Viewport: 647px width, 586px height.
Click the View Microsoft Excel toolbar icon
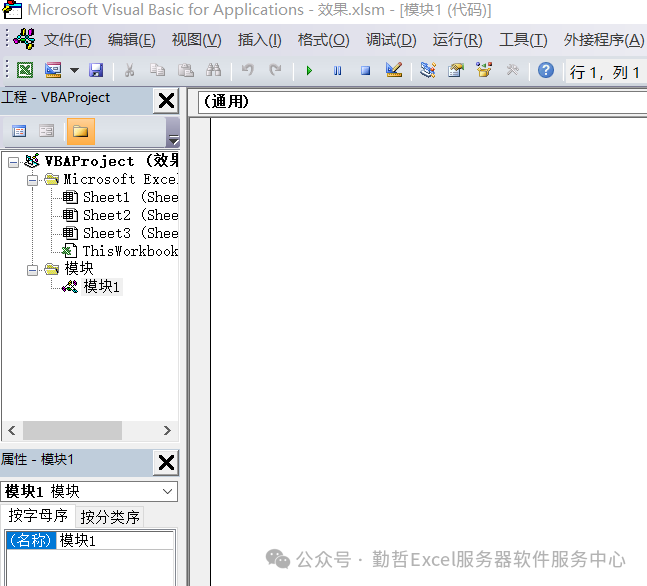(25, 70)
